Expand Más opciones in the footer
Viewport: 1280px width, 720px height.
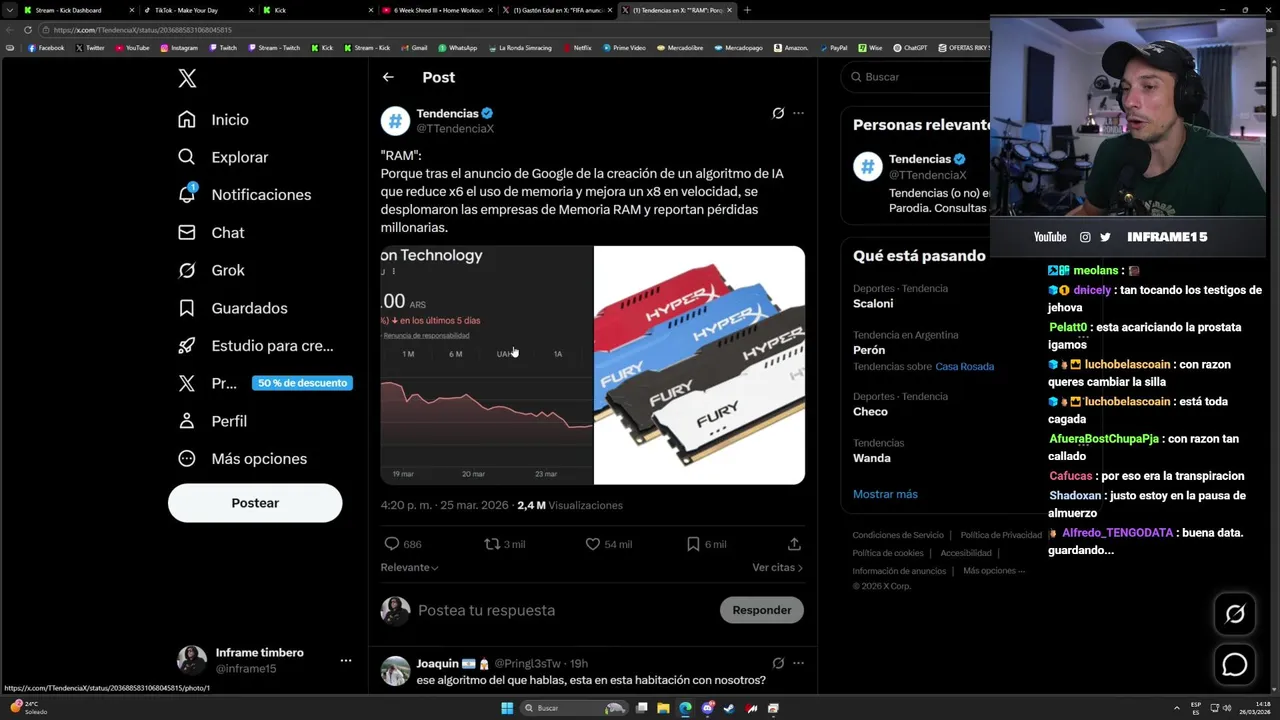(x=994, y=571)
